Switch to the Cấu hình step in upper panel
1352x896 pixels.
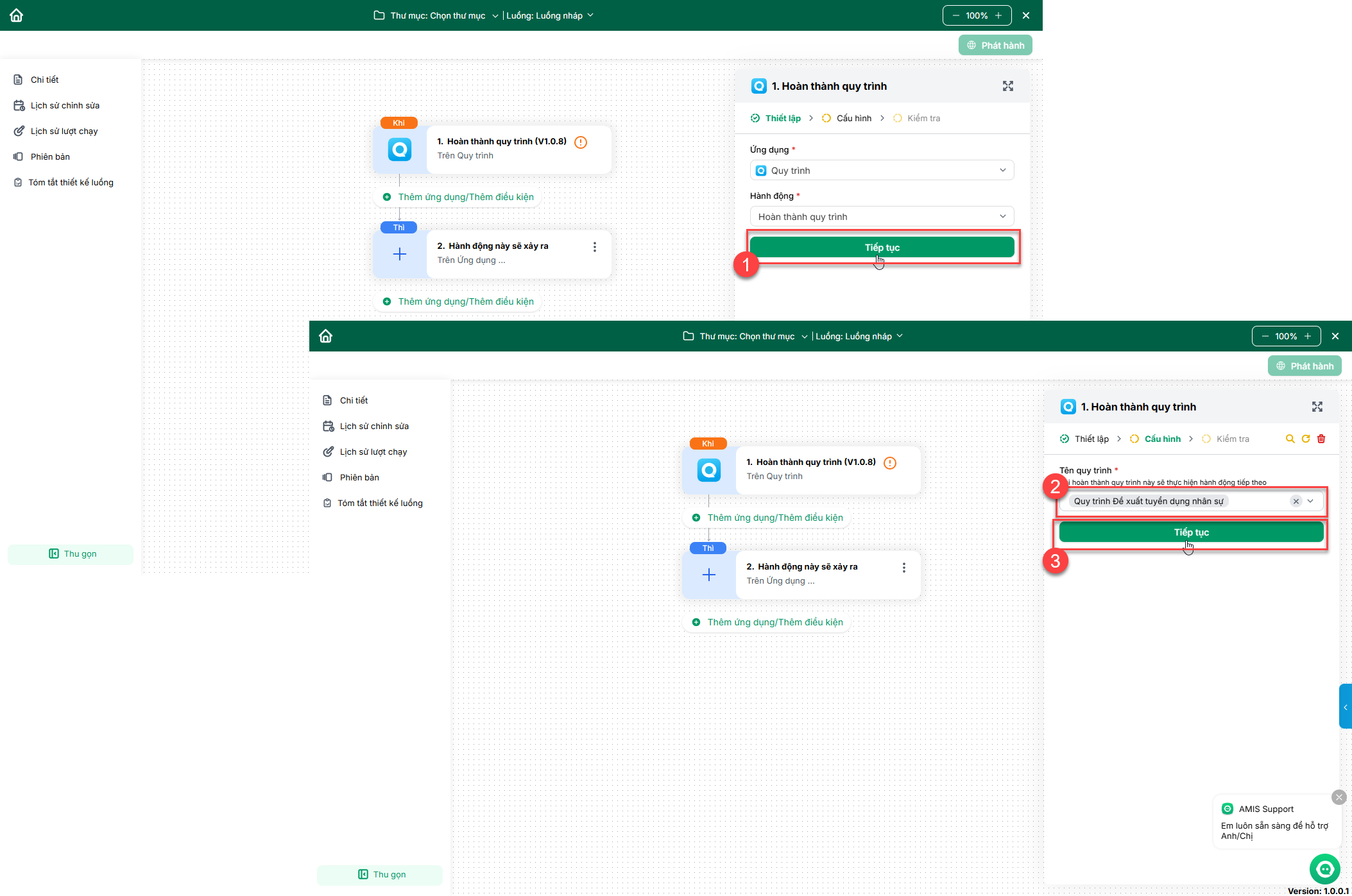tap(853, 118)
